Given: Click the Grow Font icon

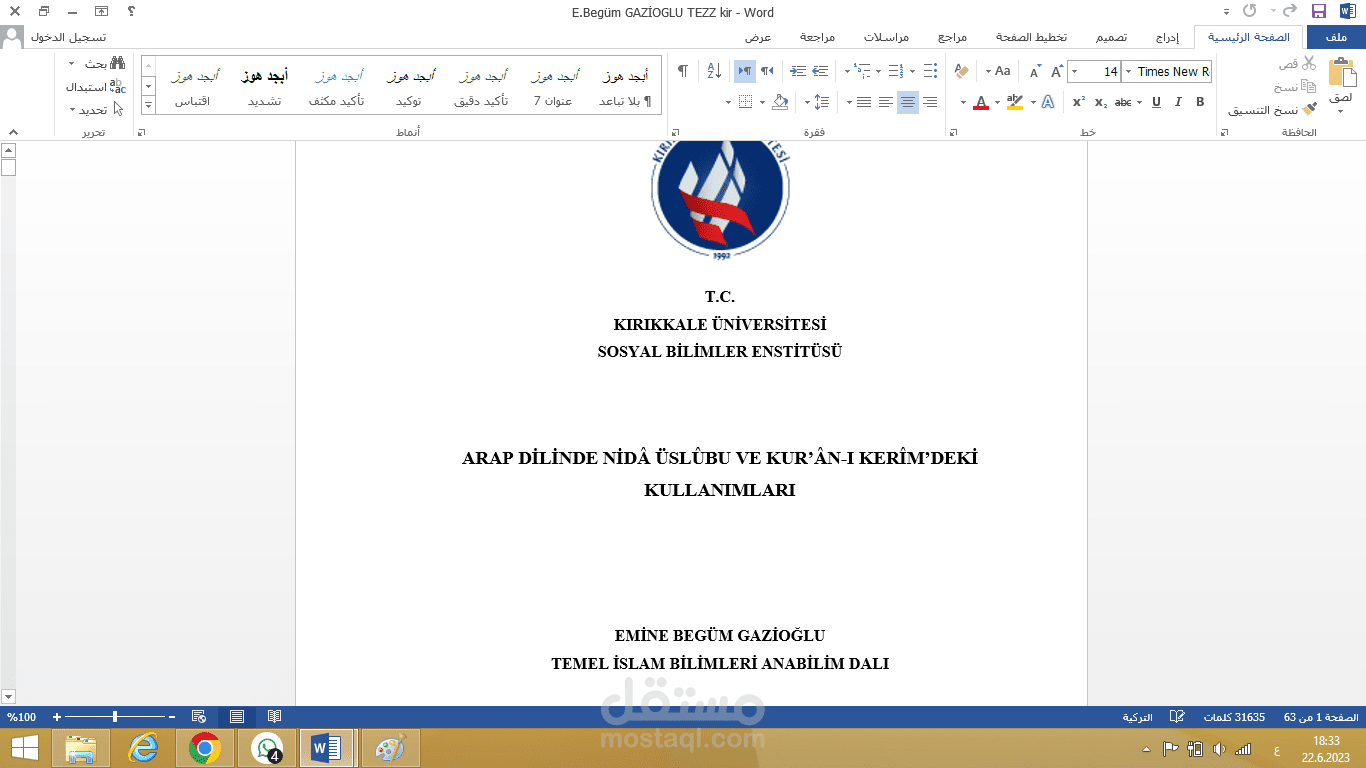Looking at the screenshot, I should [x=1056, y=71].
